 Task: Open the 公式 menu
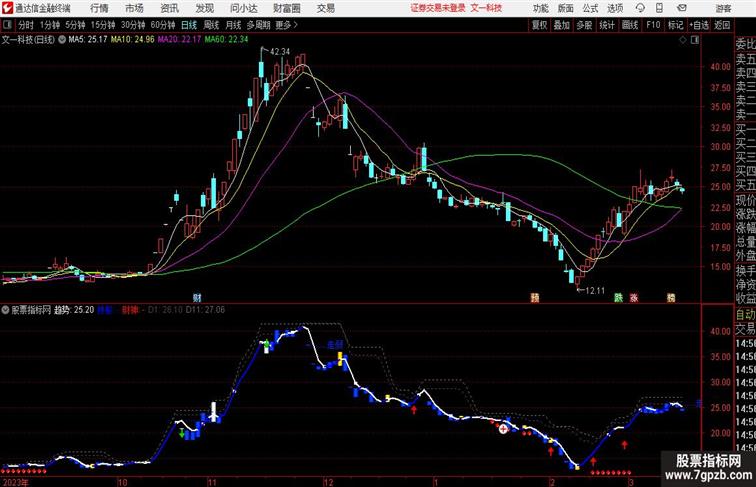pos(590,8)
